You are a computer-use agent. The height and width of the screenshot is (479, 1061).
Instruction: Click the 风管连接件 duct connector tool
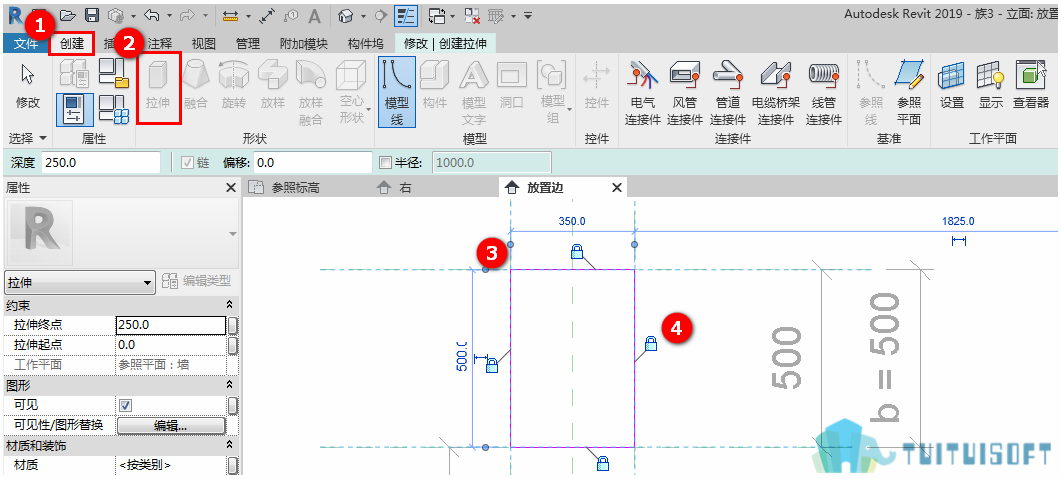[x=685, y=93]
